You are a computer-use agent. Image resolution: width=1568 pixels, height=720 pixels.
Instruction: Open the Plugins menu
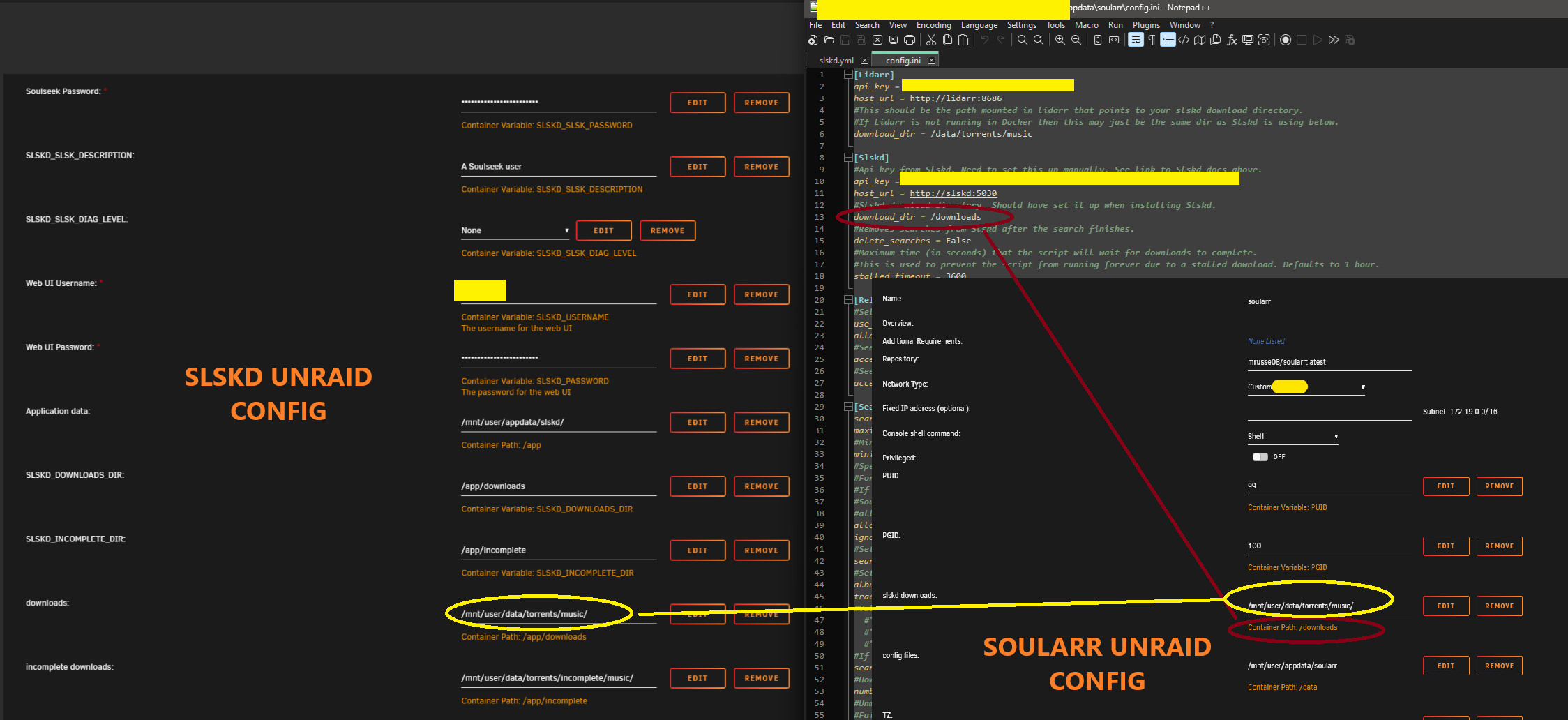point(1147,25)
